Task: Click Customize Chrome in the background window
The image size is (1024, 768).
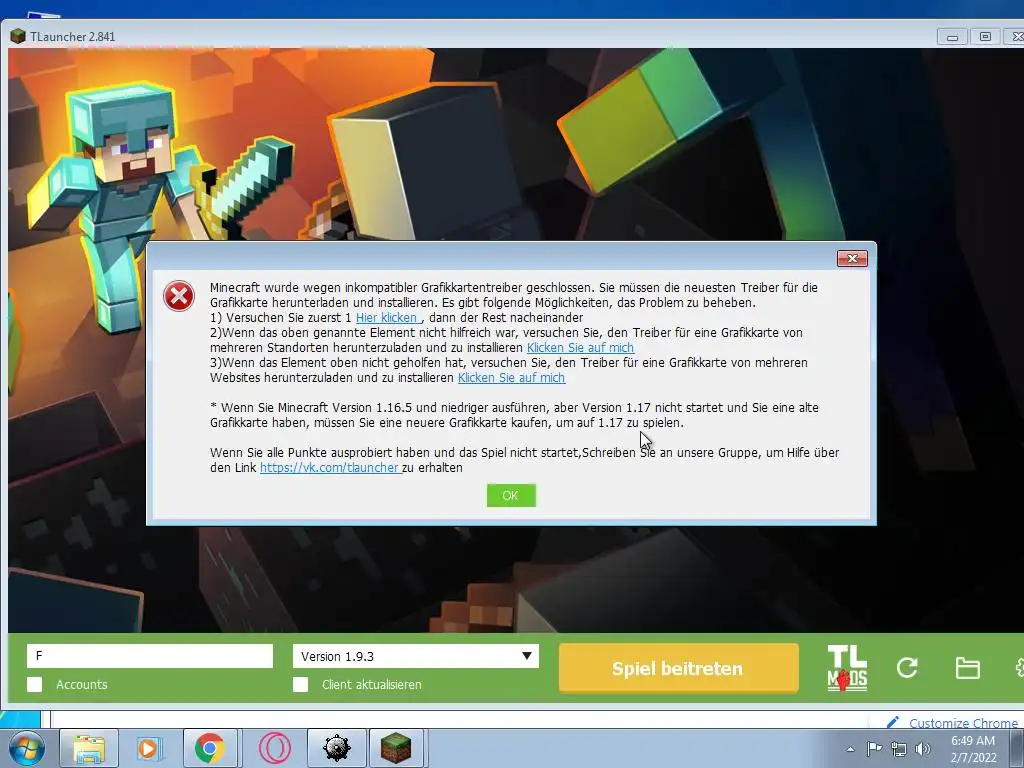Action: (x=953, y=722)
